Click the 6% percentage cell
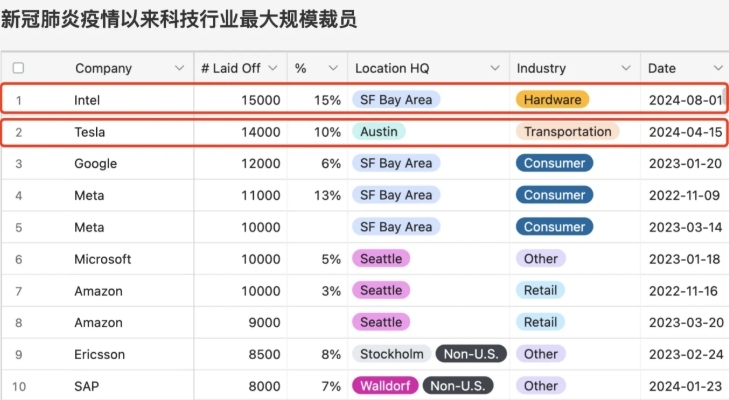Viewport: 729px width, 400px height. (x=331, y=164)
